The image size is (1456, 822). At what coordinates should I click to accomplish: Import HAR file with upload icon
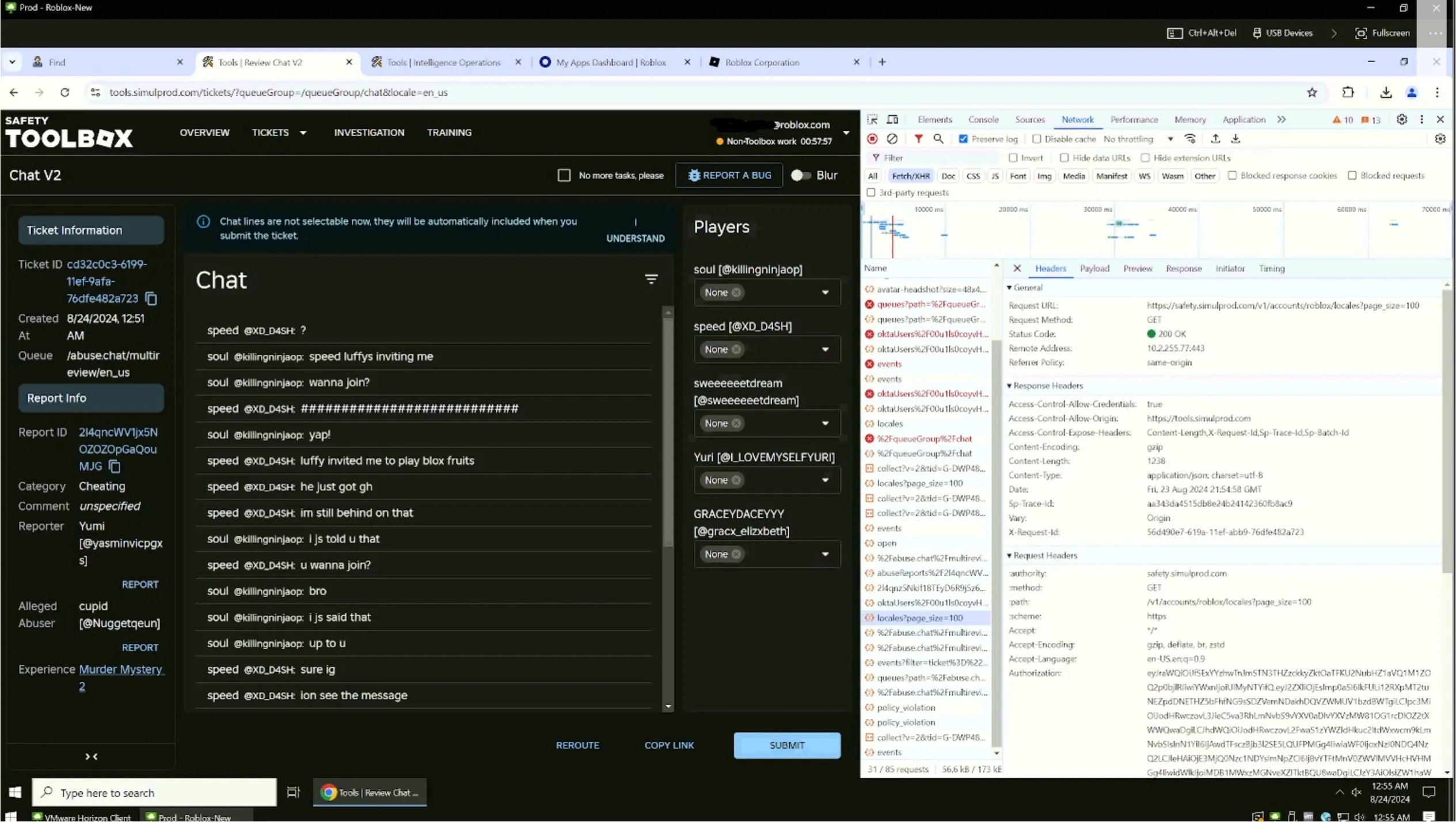click(x=1215, y=139)
